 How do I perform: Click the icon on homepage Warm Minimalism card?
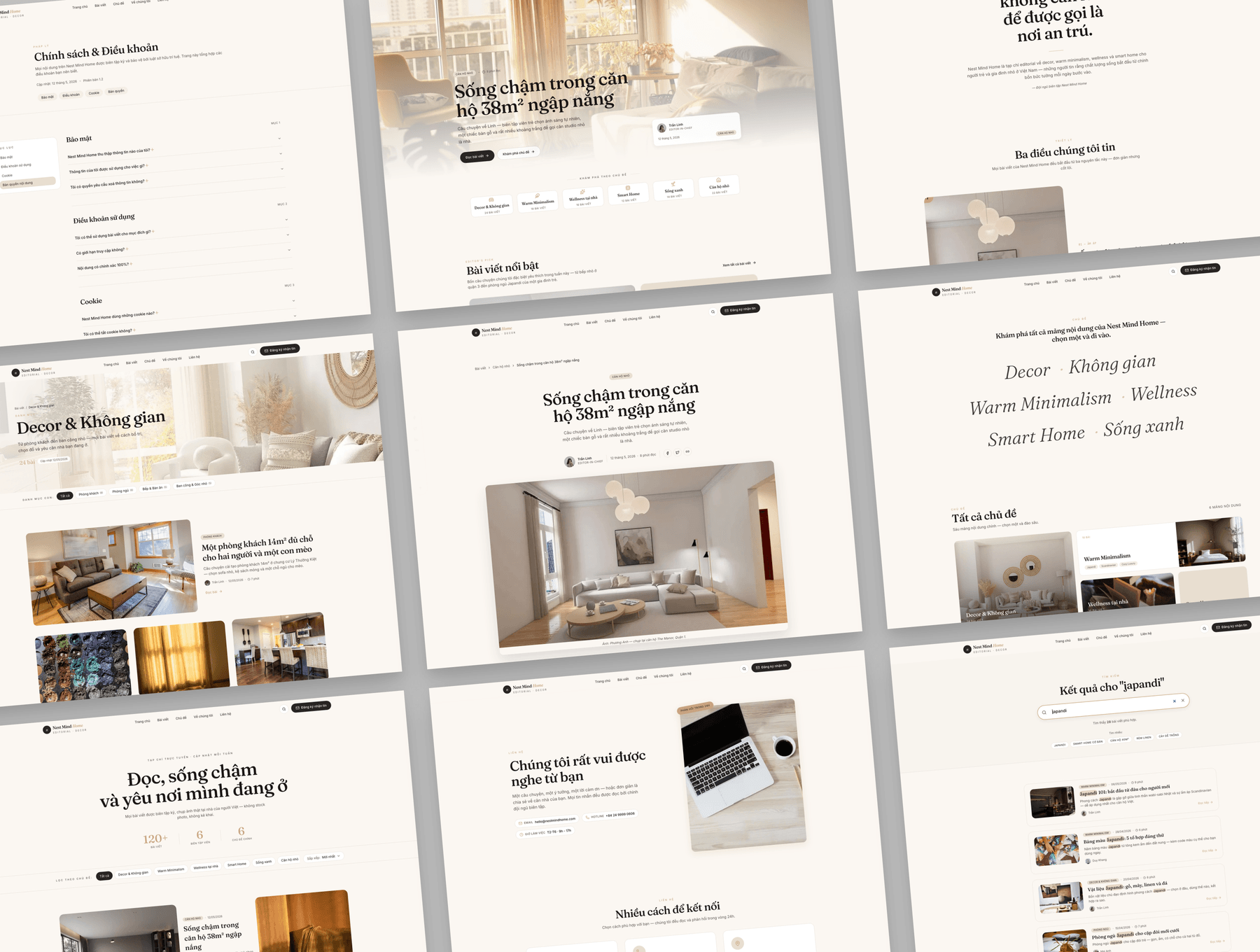click(537, 195)
